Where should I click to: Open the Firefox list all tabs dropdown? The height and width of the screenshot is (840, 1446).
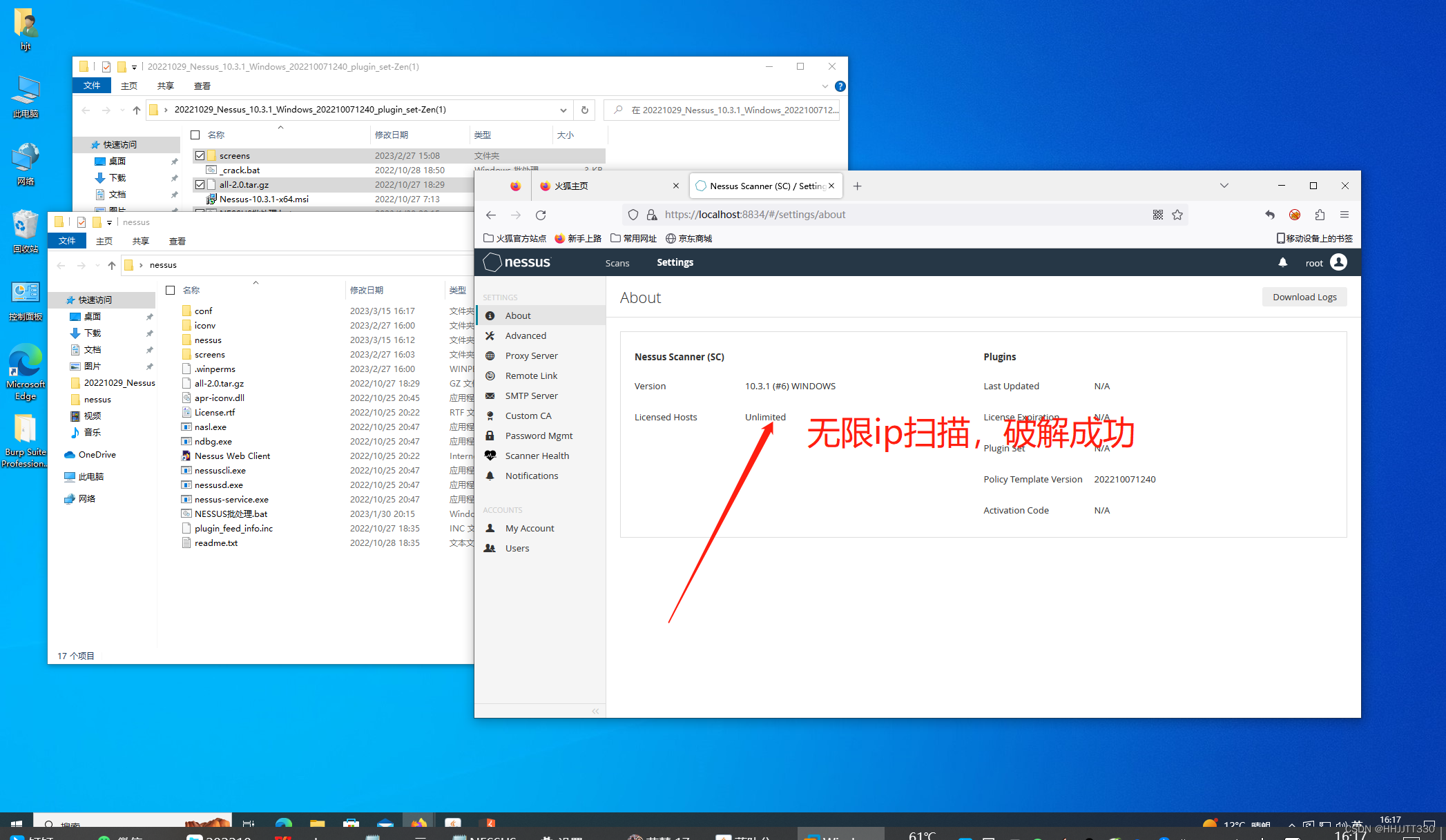(1224, 186)
